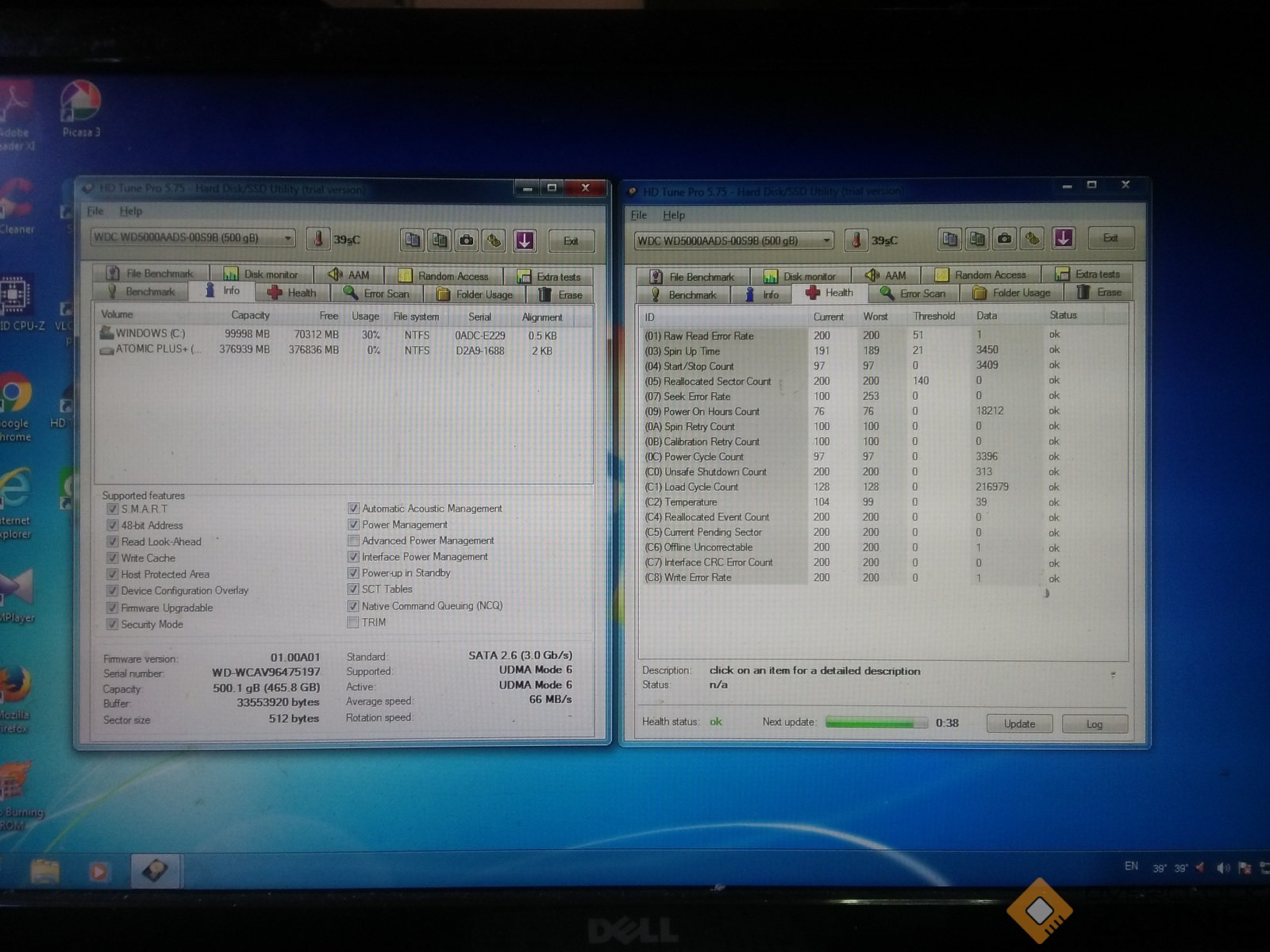Screen dimensions: 1270x952
Task: Click the first copy icon in right window toolbar
Action: pos(950,238)
